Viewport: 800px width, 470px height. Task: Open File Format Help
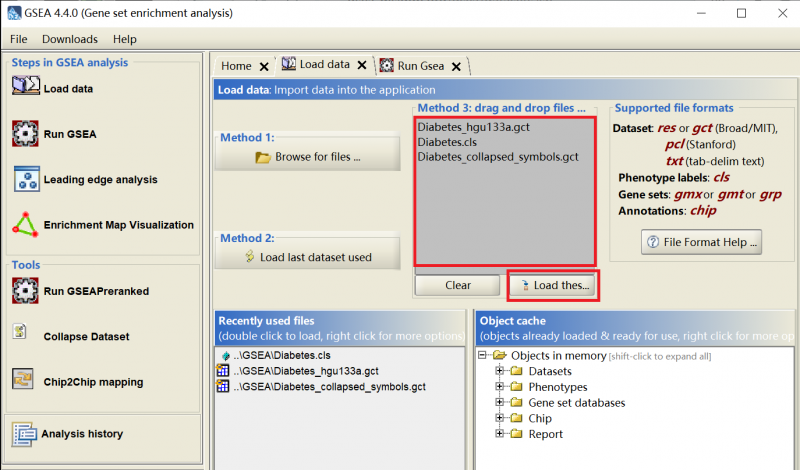pyautogui.click(x=702, y=241)
